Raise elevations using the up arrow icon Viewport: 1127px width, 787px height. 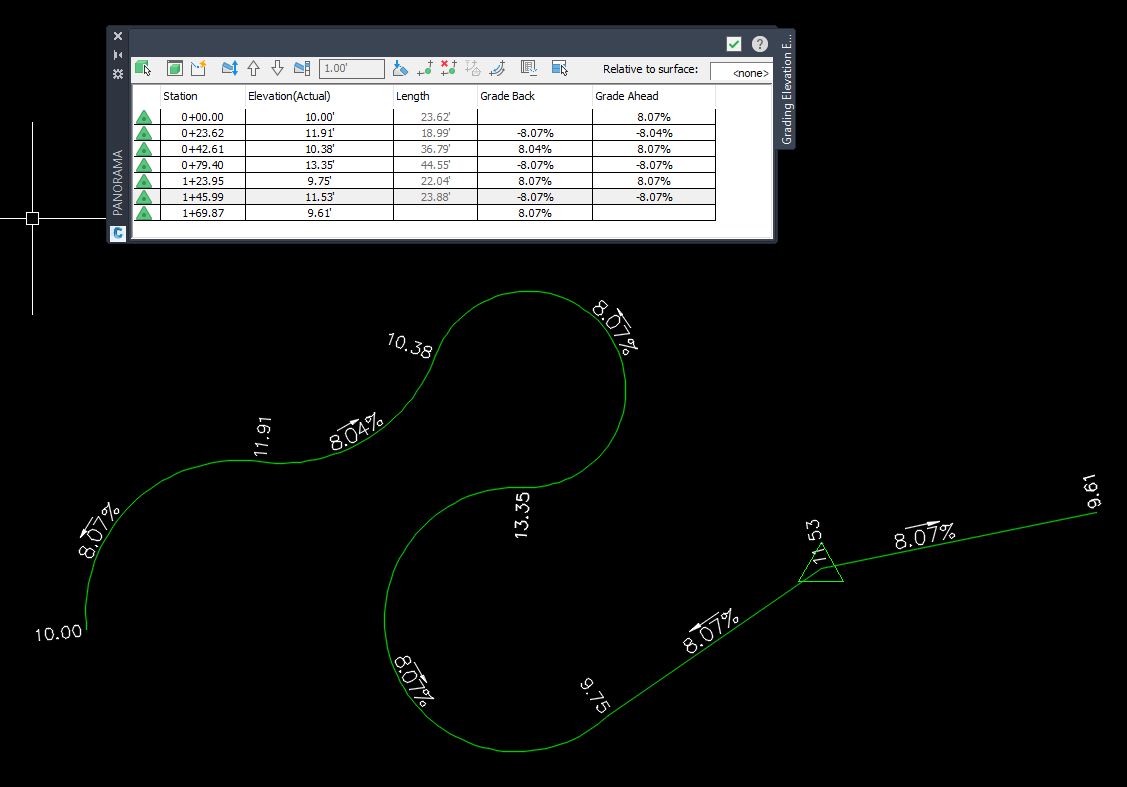click(x=253, y=68)
